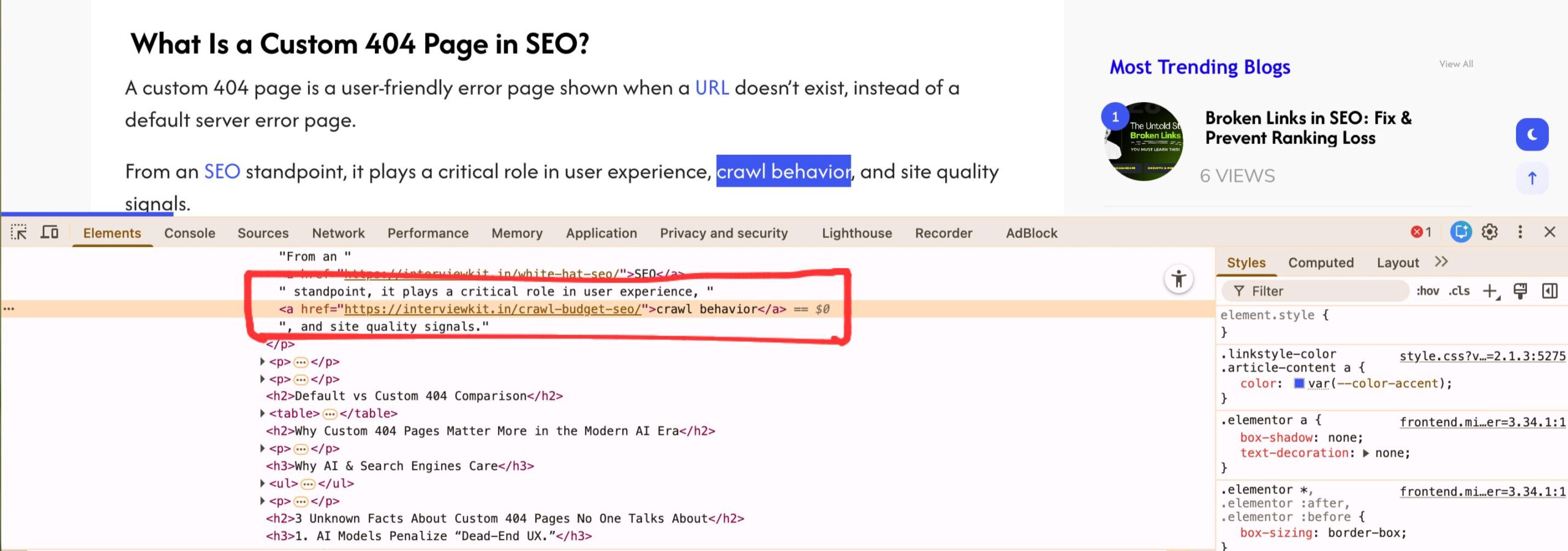The image size is (1568, 551).
Task: Toggle the device toolbar icon
Action: point(50,233)
